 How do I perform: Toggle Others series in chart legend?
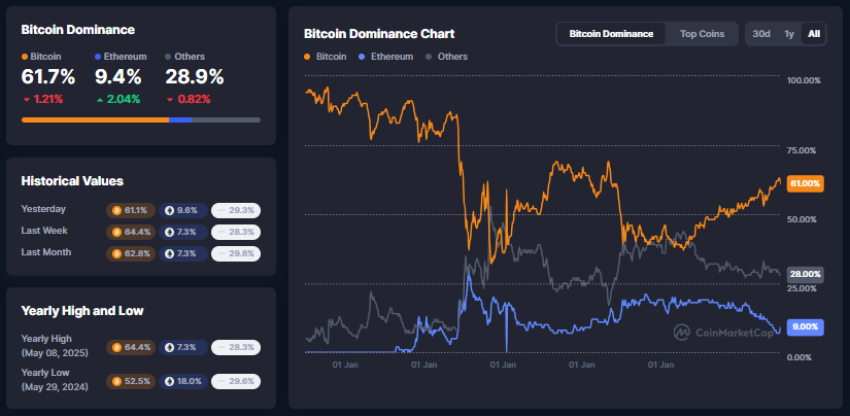(446, 57)
